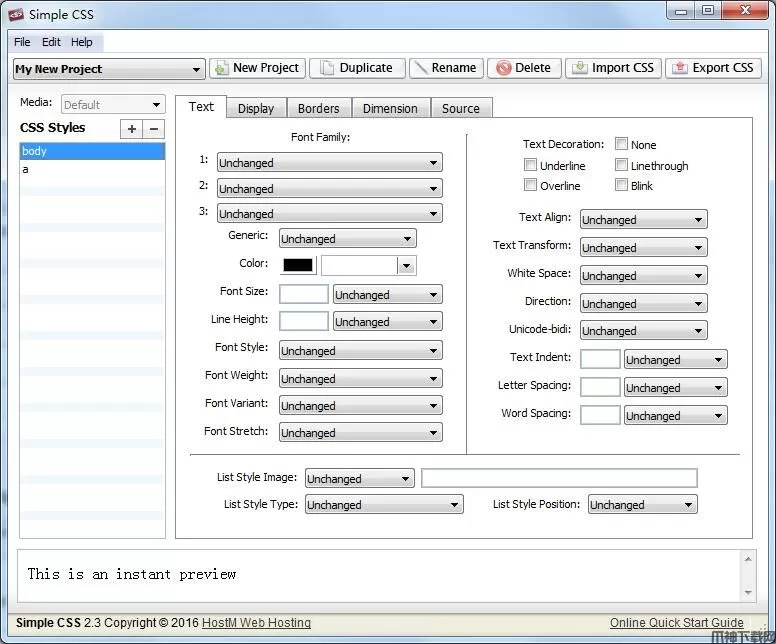The width and height of the screenshot is (776, 644).
Task: Open the My New Project selector
Action: tap(109, 70)
